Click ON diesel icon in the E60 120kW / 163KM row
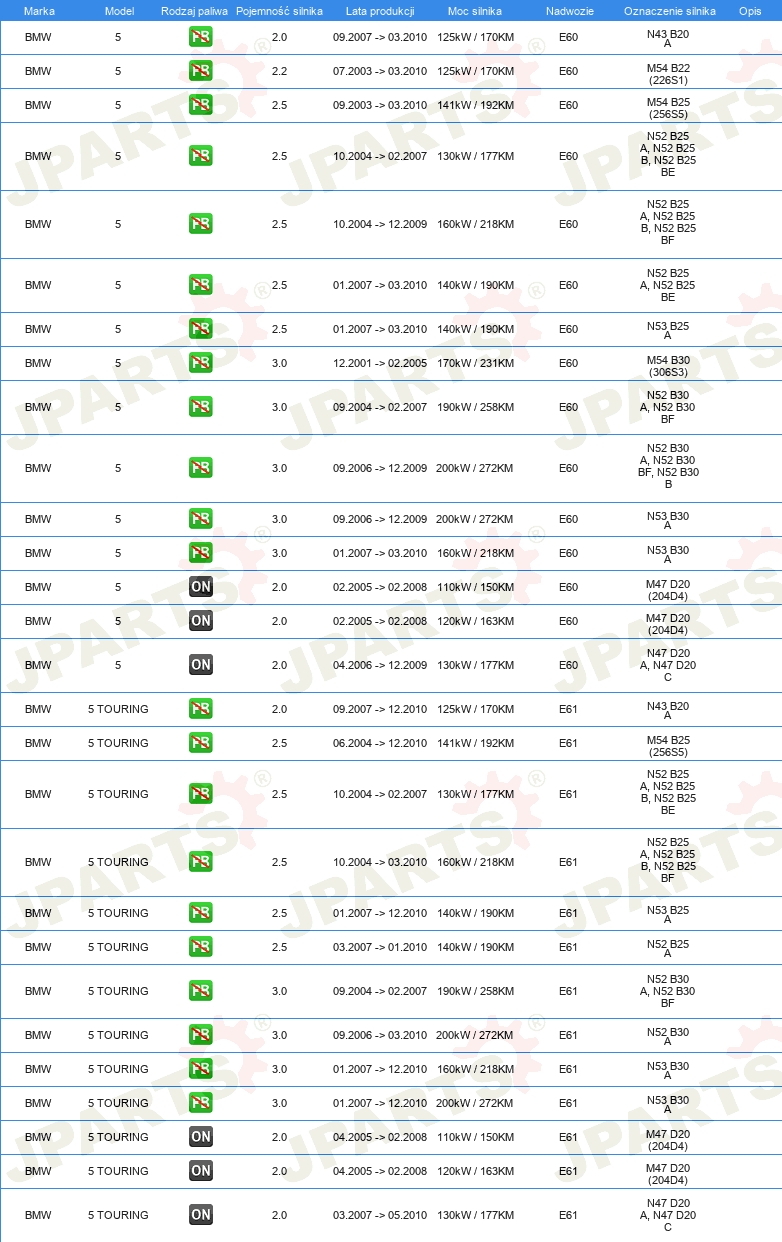Viewport: 782px width, 1242px height. (200, 621)
